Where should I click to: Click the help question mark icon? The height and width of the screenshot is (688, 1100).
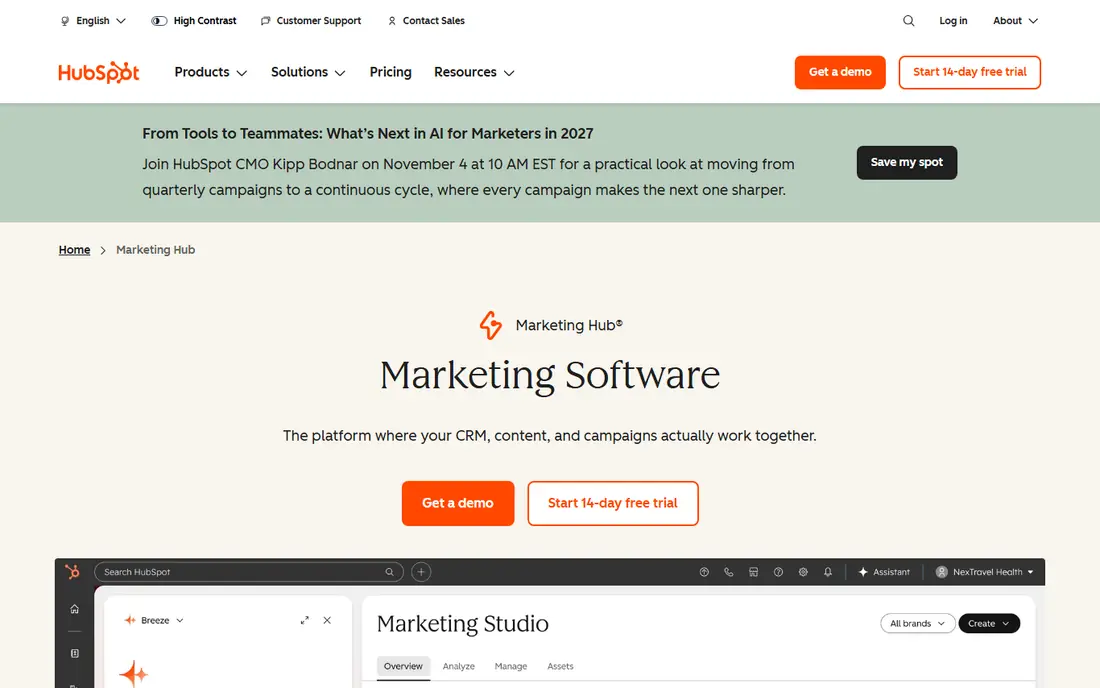click(778, 572)
